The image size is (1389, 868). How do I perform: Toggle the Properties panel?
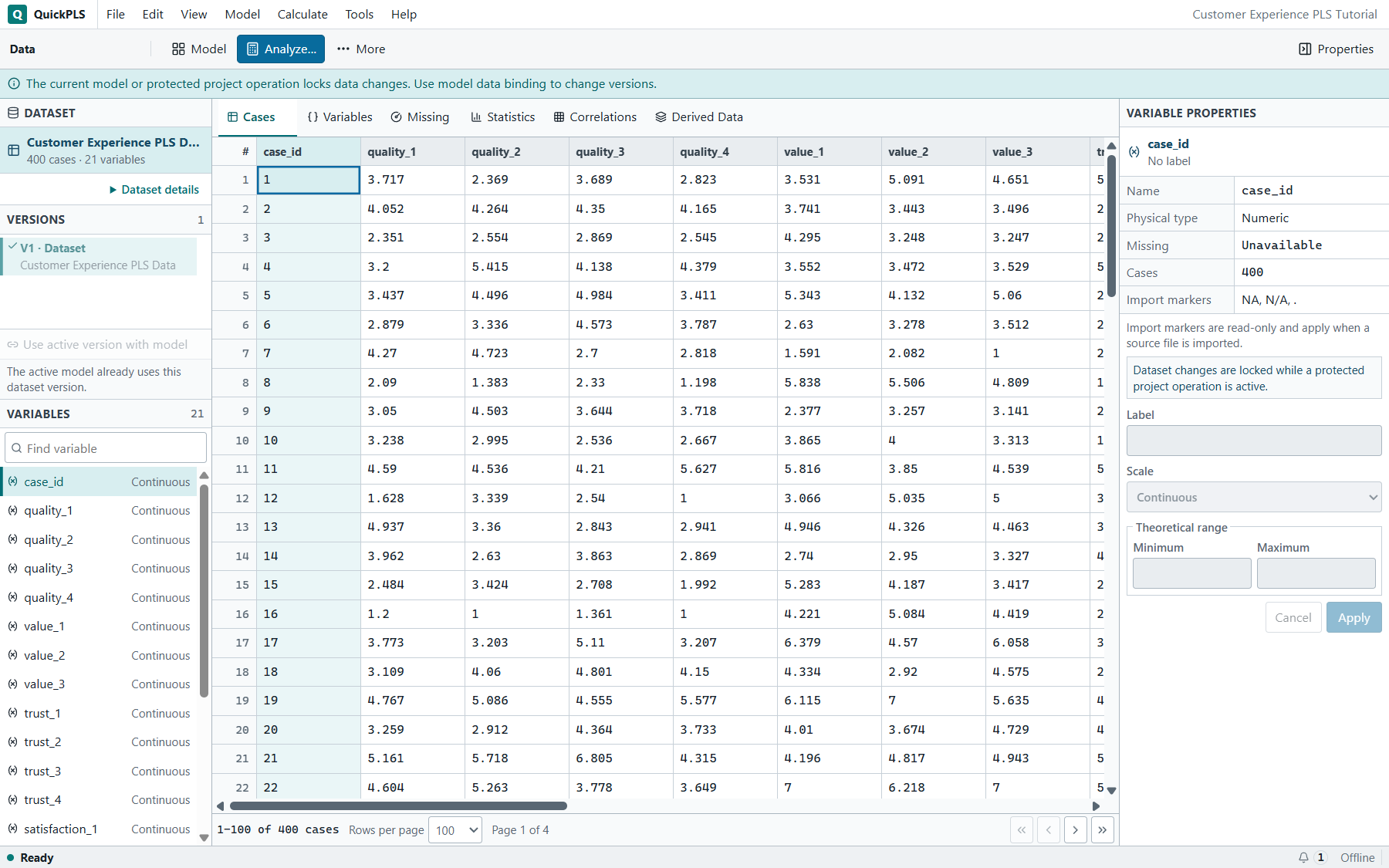point(1337,49)
